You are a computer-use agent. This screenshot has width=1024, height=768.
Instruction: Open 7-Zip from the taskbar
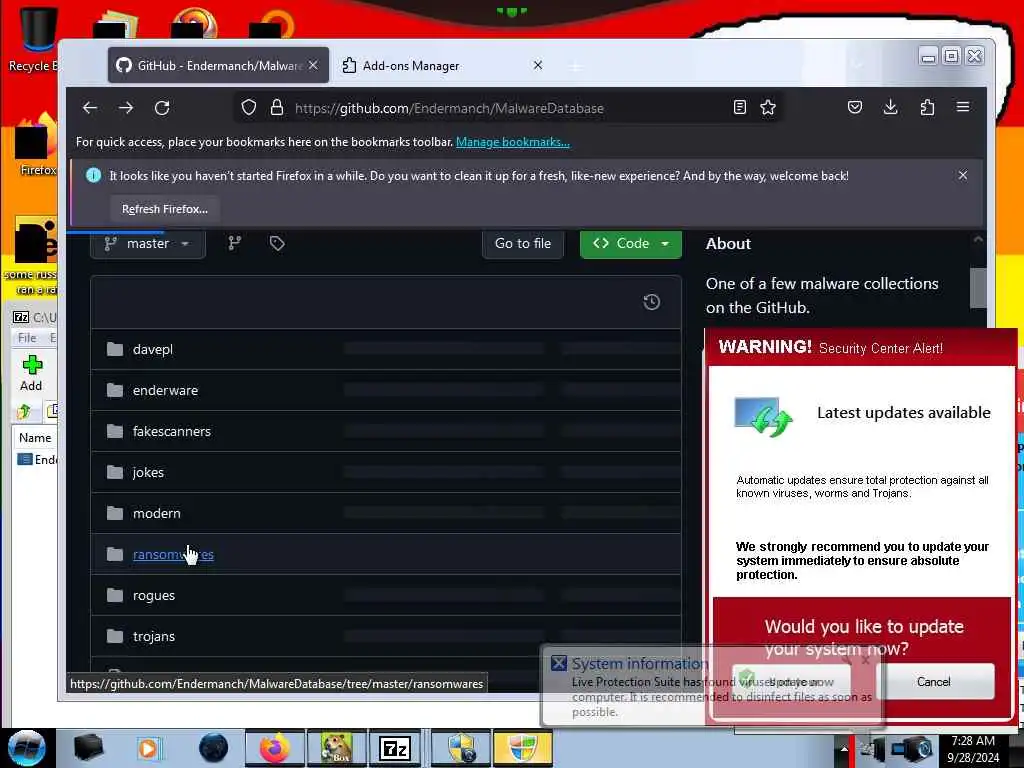(x=395, y=748)
